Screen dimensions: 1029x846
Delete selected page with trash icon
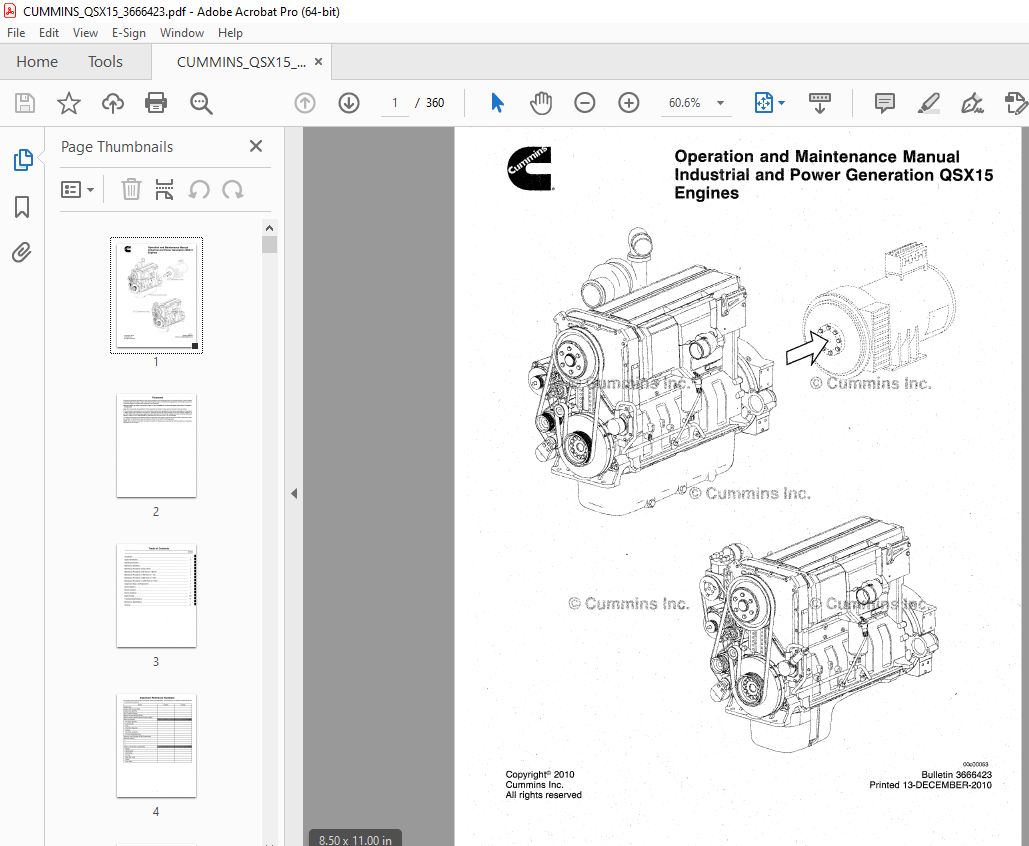coord(131,190)
